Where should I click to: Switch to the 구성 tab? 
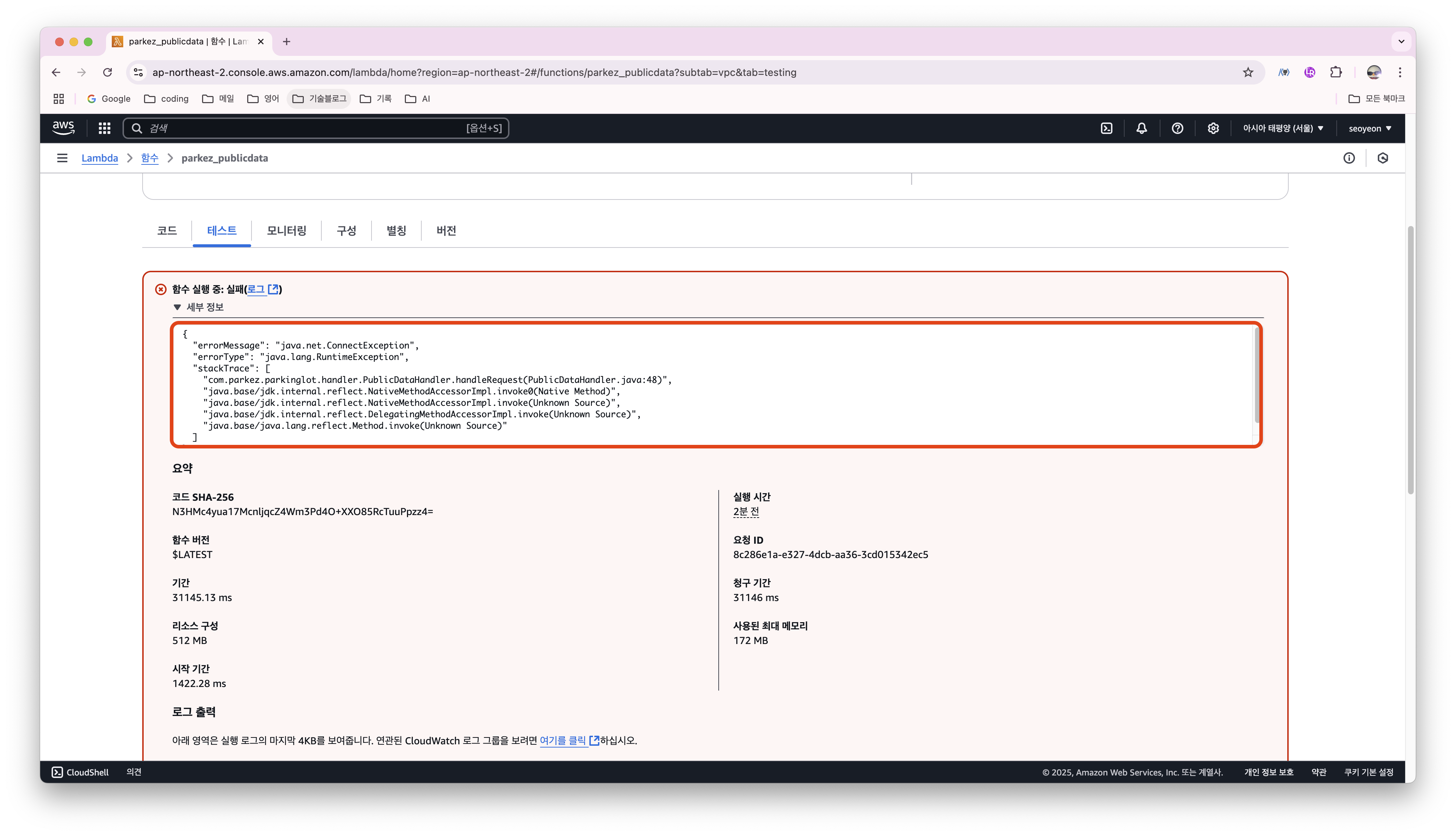click(x=346, y=230)
